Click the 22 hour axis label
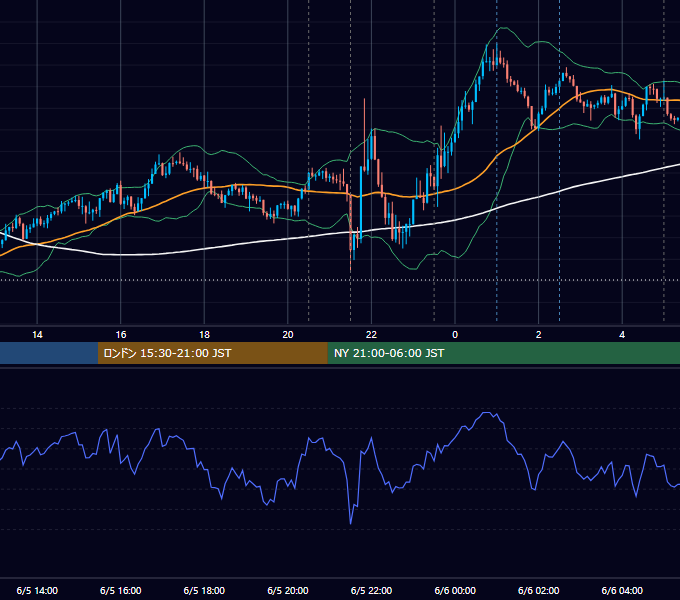 coord(371,335)
